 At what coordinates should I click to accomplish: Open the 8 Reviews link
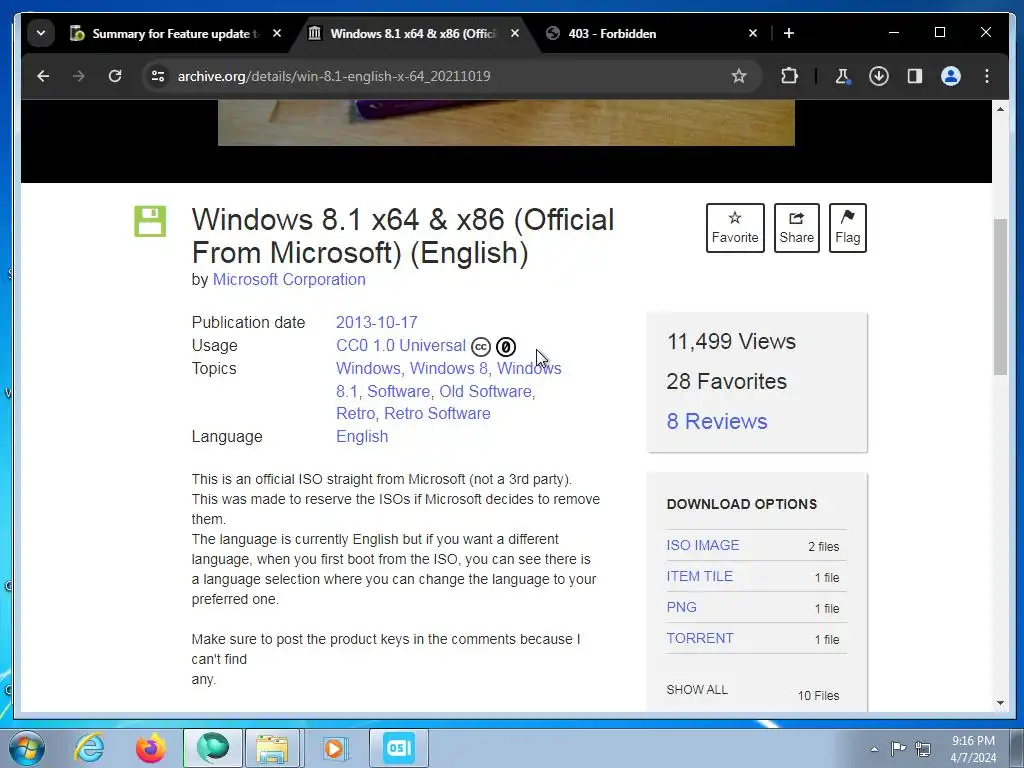click(x=716, y=421)
